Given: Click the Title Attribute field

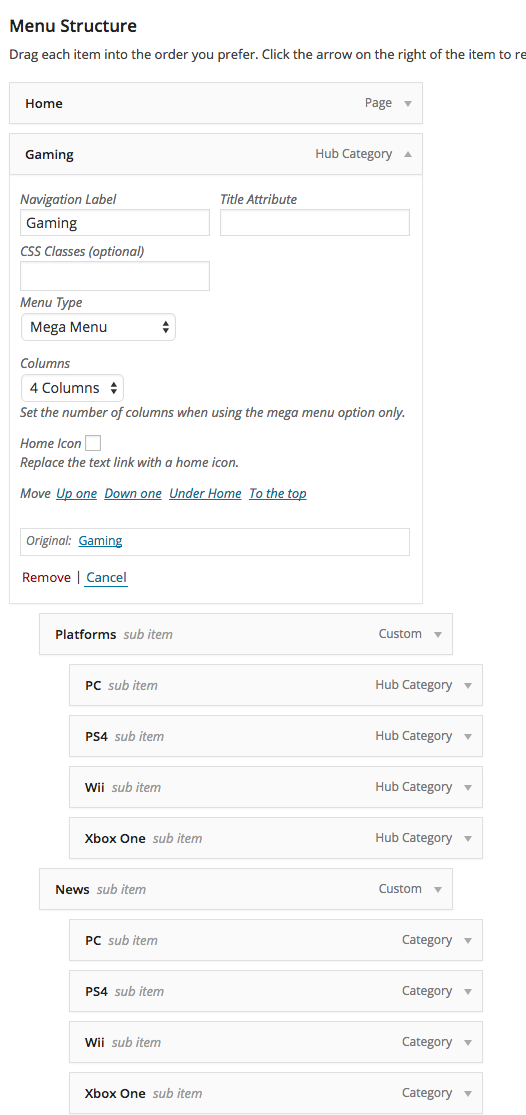Looking at the screenshot, I should 315,223.
